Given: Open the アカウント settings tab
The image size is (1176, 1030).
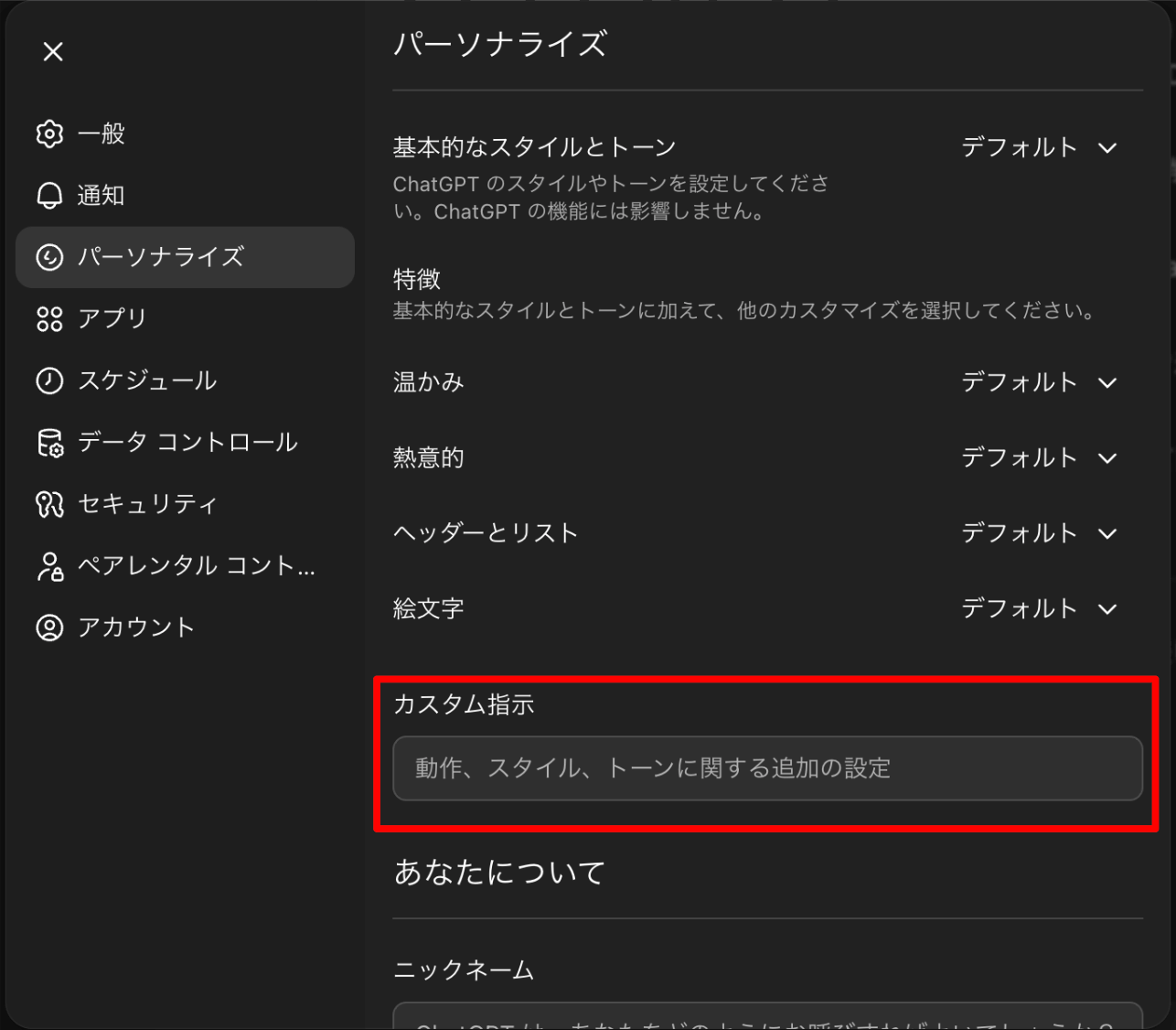Looking at the screenshot, I should point(136,628).
